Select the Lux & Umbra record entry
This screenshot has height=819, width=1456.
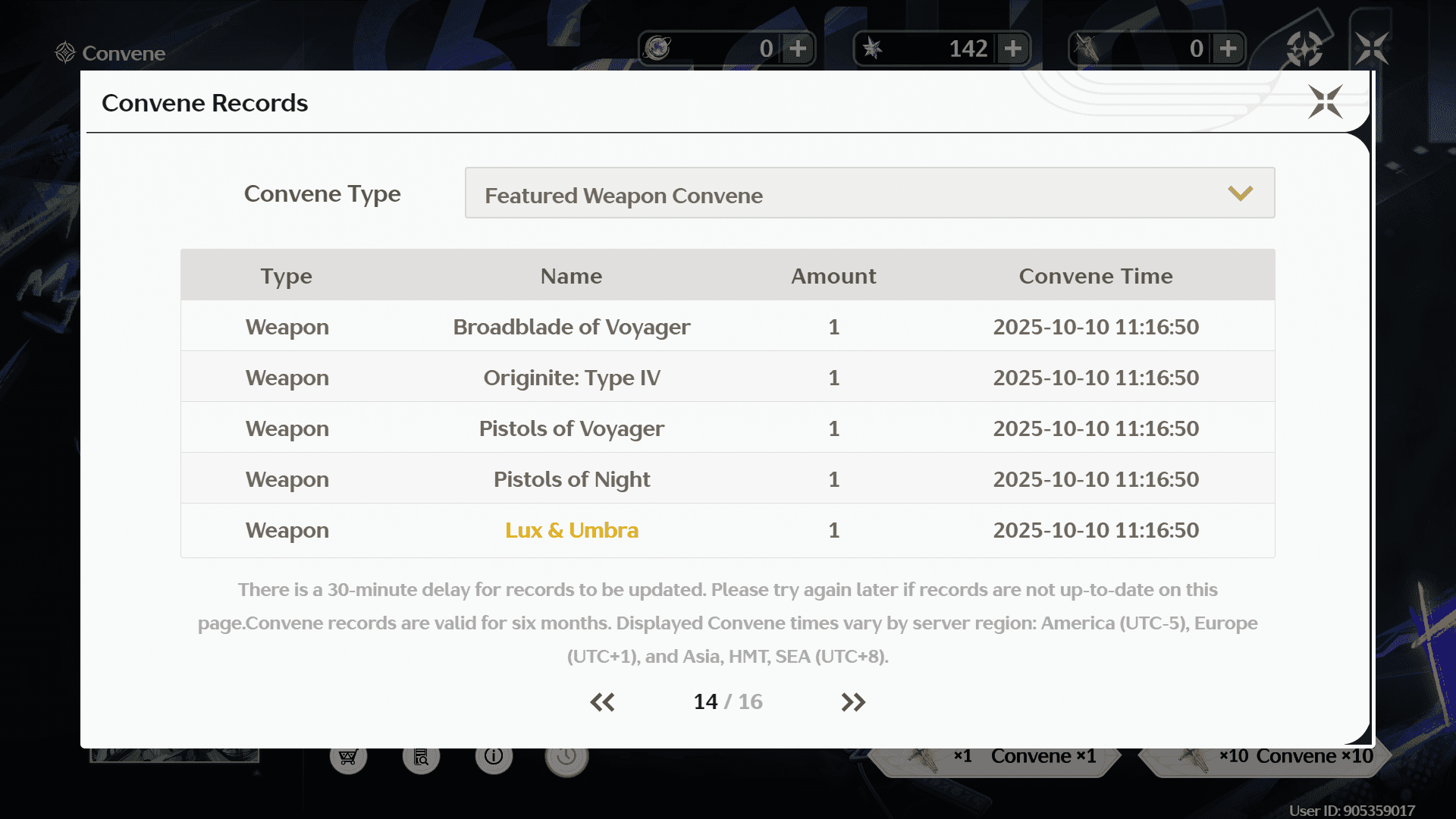coord(572,530)
